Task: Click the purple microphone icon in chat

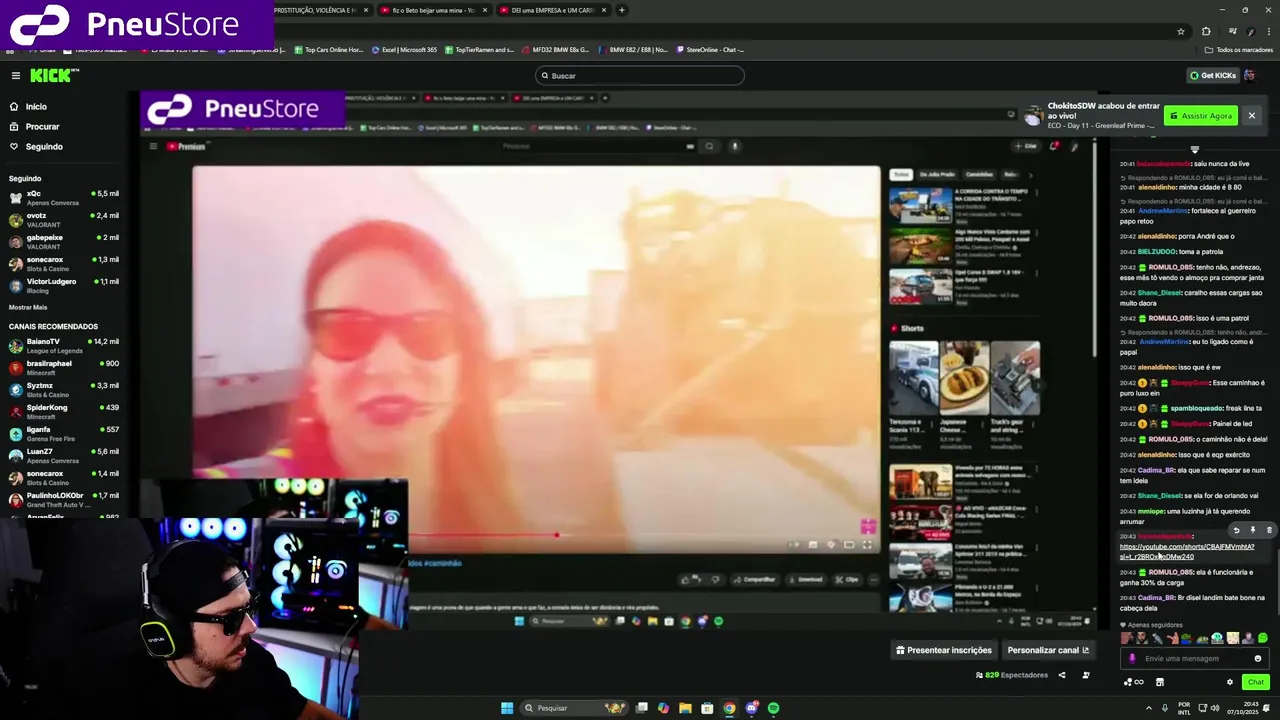Action: (x=1132, y=658)
